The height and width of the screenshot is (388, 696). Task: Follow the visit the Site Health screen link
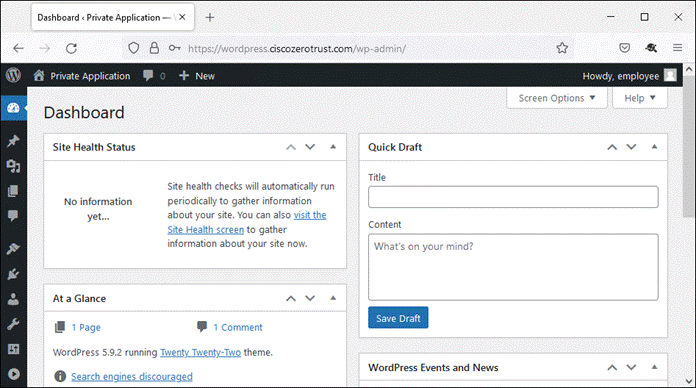coord(247,222)
